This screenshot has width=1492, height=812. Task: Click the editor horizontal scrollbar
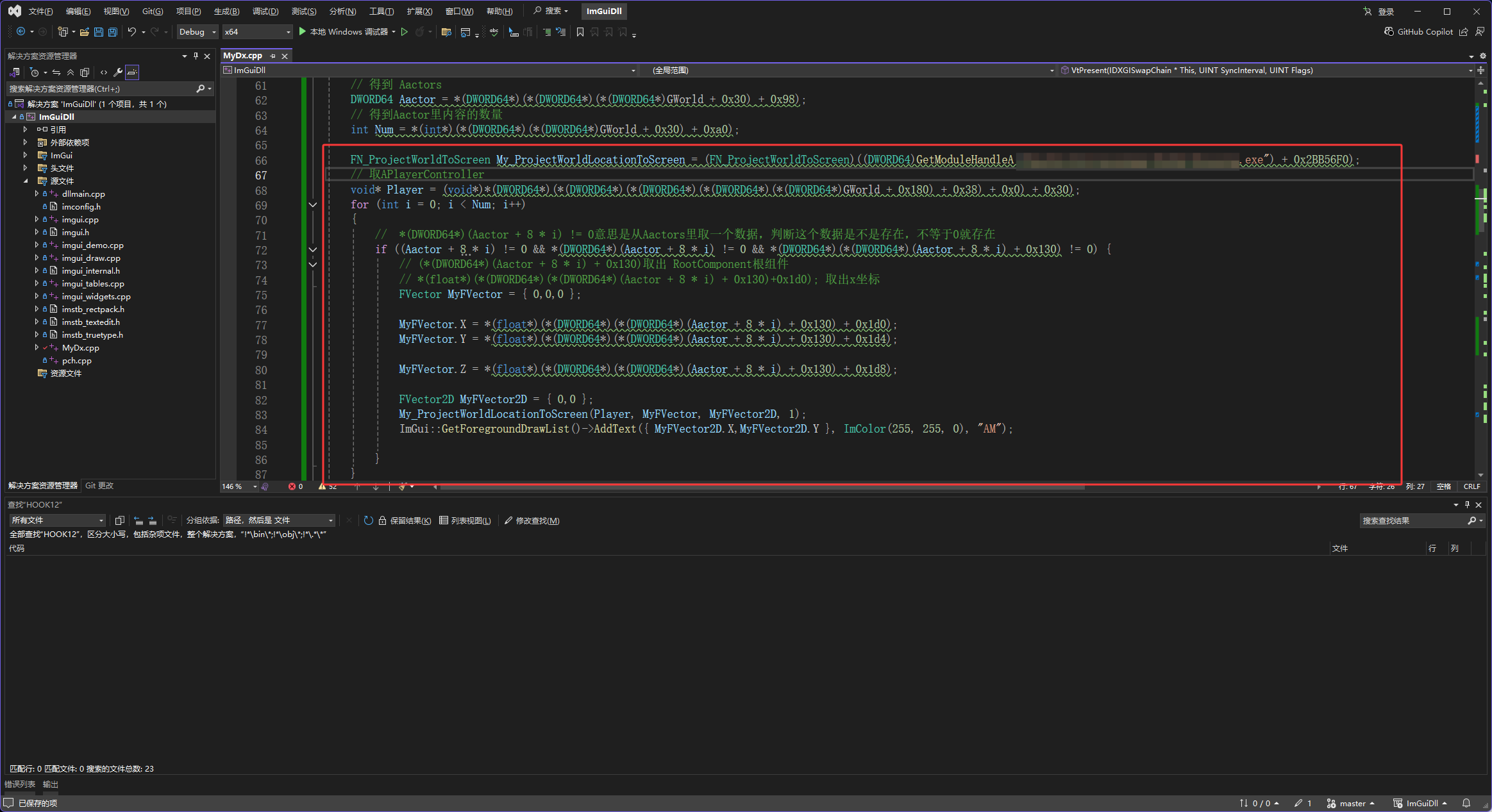click(x=762, y=487)
